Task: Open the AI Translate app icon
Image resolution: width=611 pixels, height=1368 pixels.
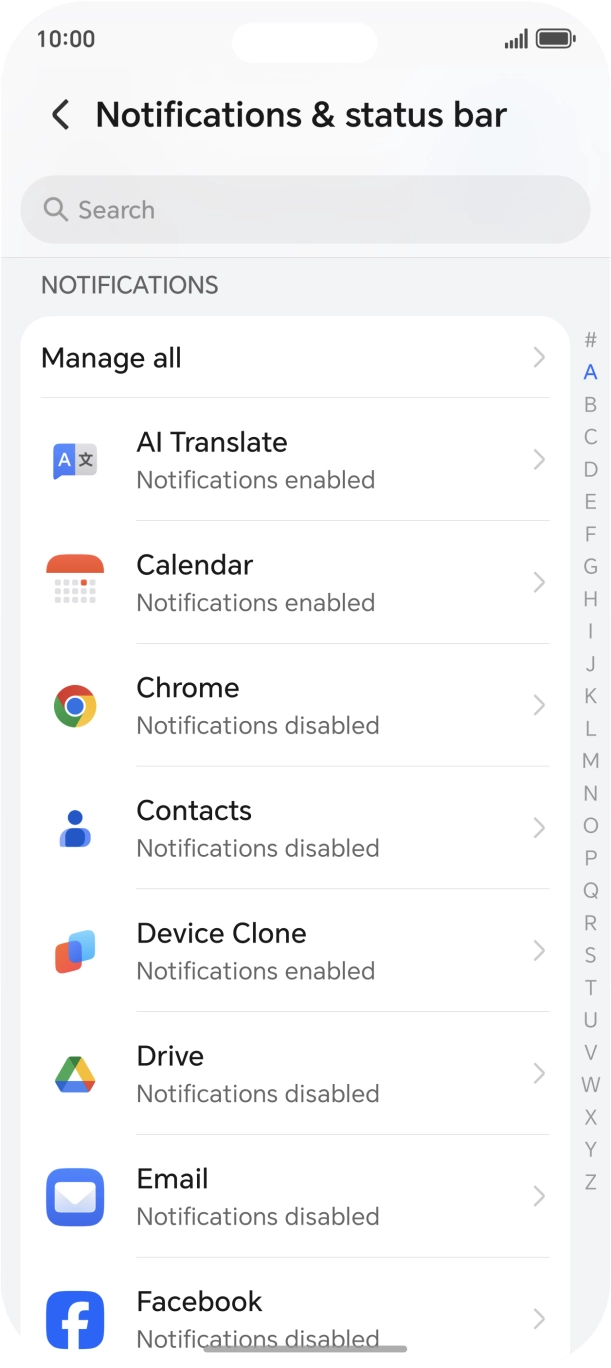Action: click(75, 460)
